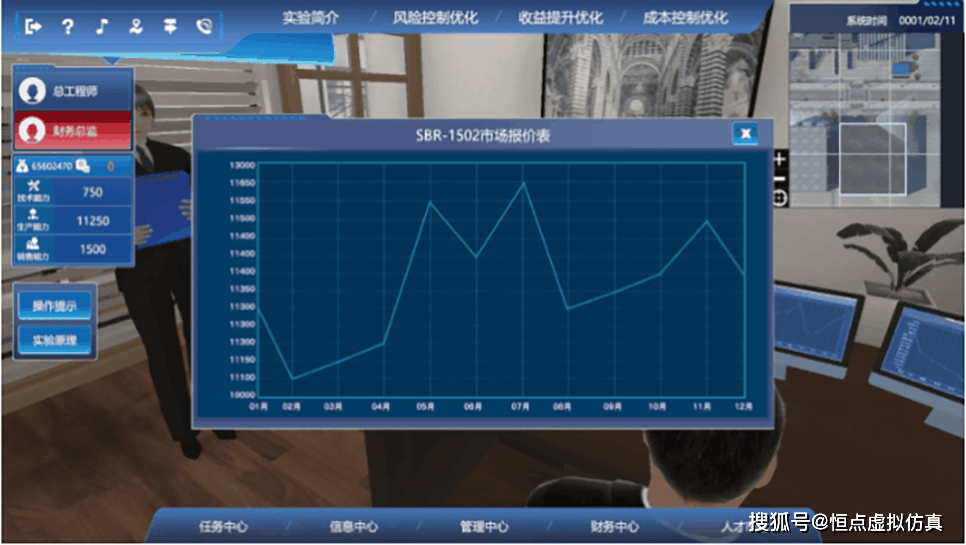Close the SBR-1502 市场报价表 chart window
Image resolution: width=966 pixels, height=545 pixels.
click(x=744, y=134)
